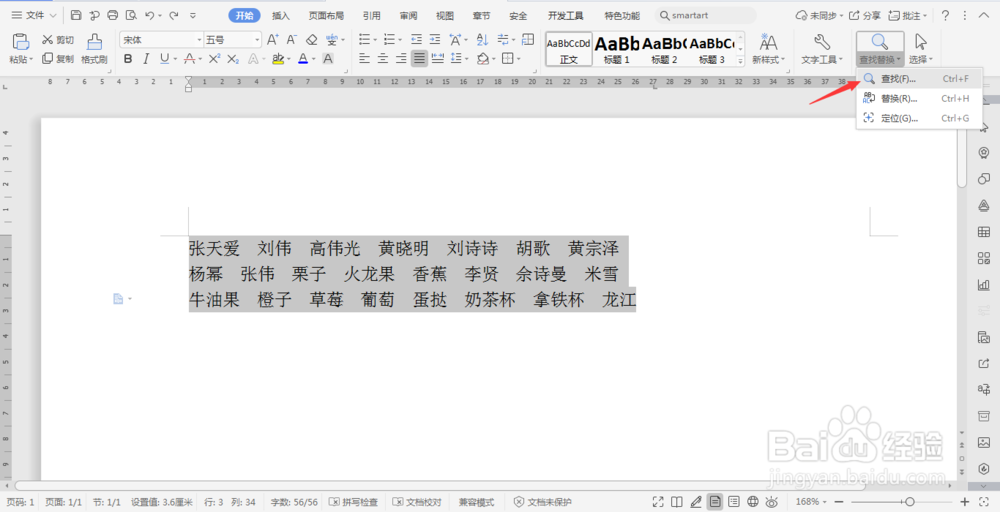Align text to the left
This screenshot has width=1000, height=512.
pos(364,59)
